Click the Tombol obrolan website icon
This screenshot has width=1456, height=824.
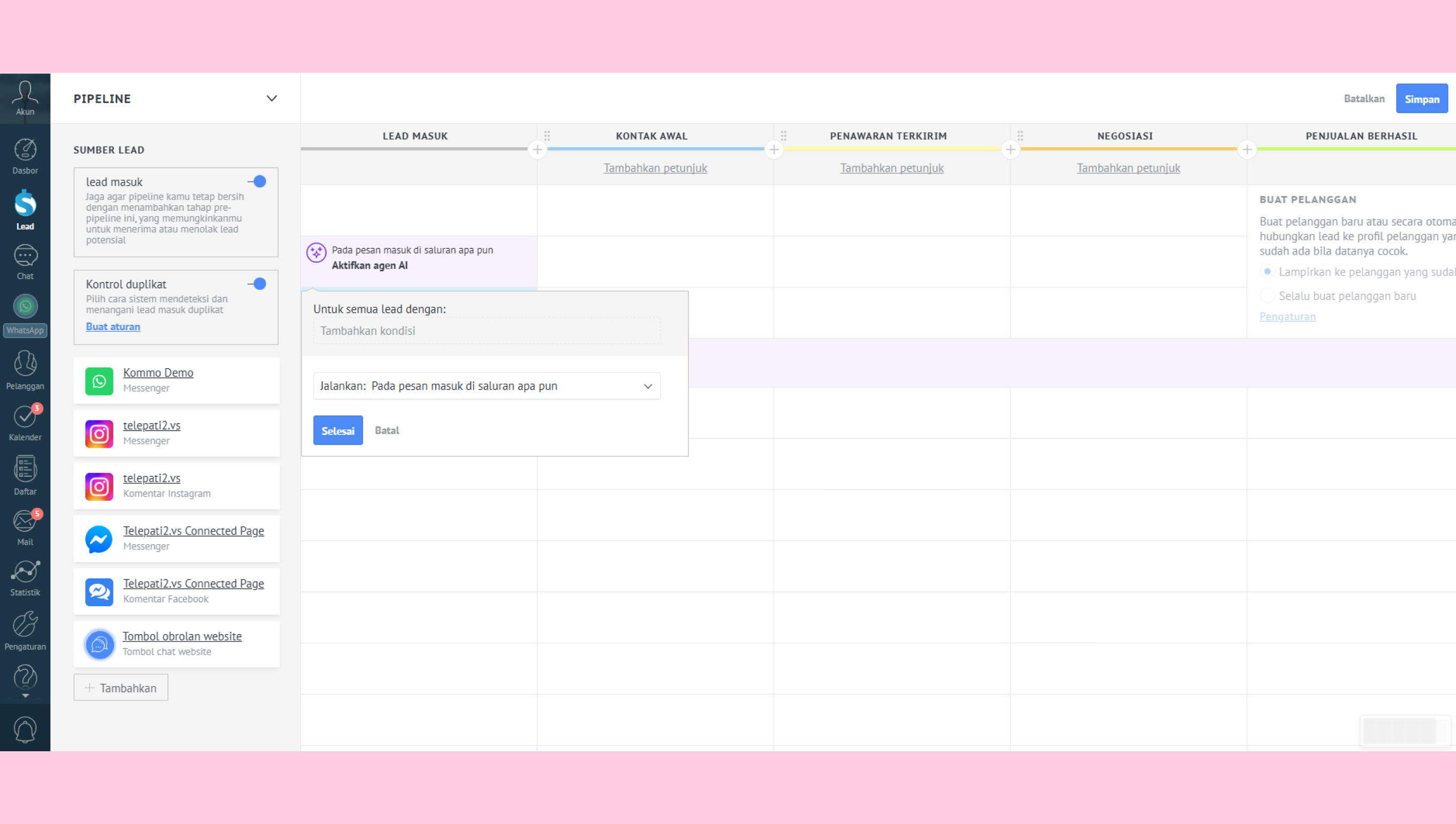(x=99, y=644)
